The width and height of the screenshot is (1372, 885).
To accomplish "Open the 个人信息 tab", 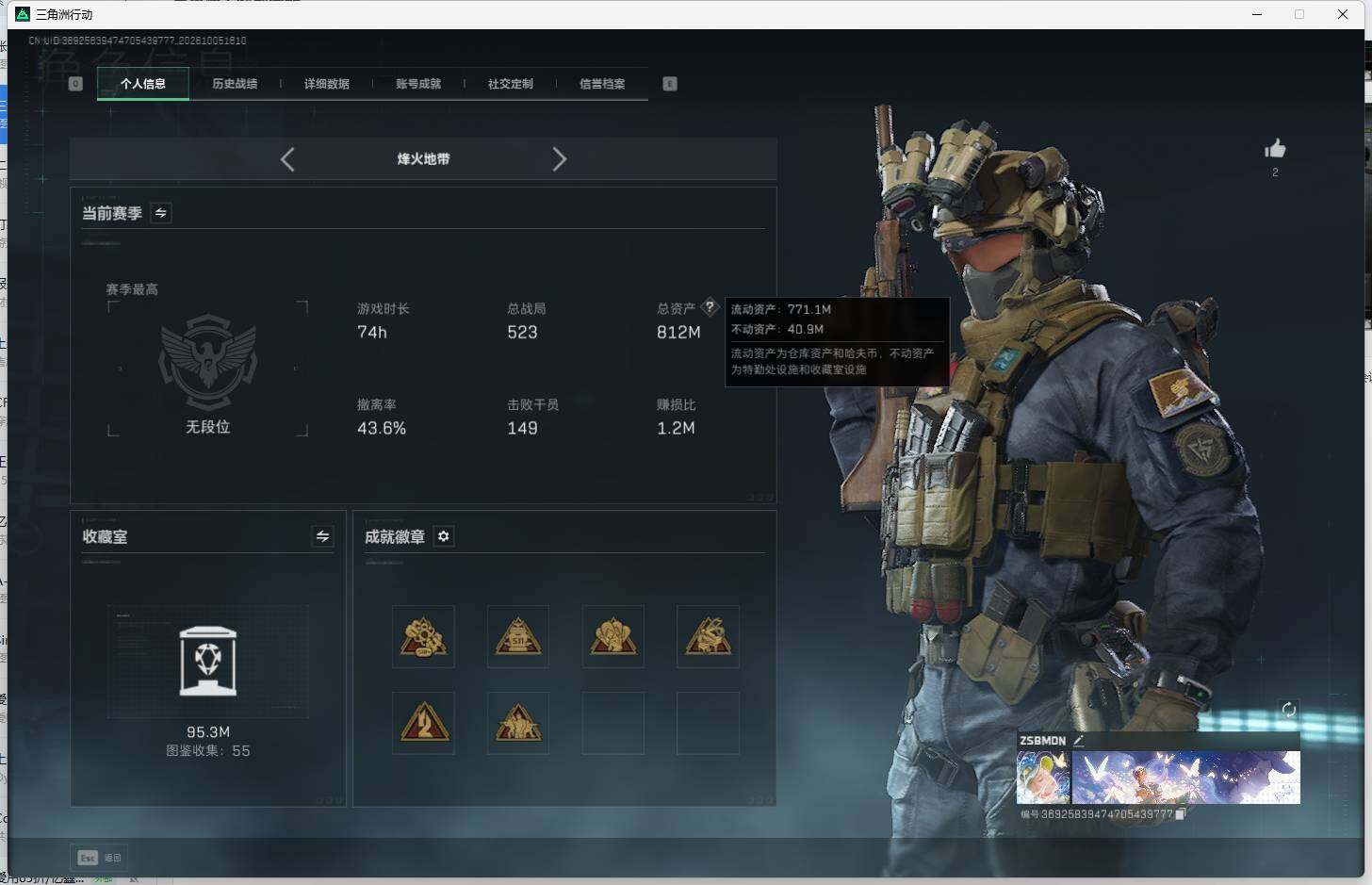I will point(143,84).
